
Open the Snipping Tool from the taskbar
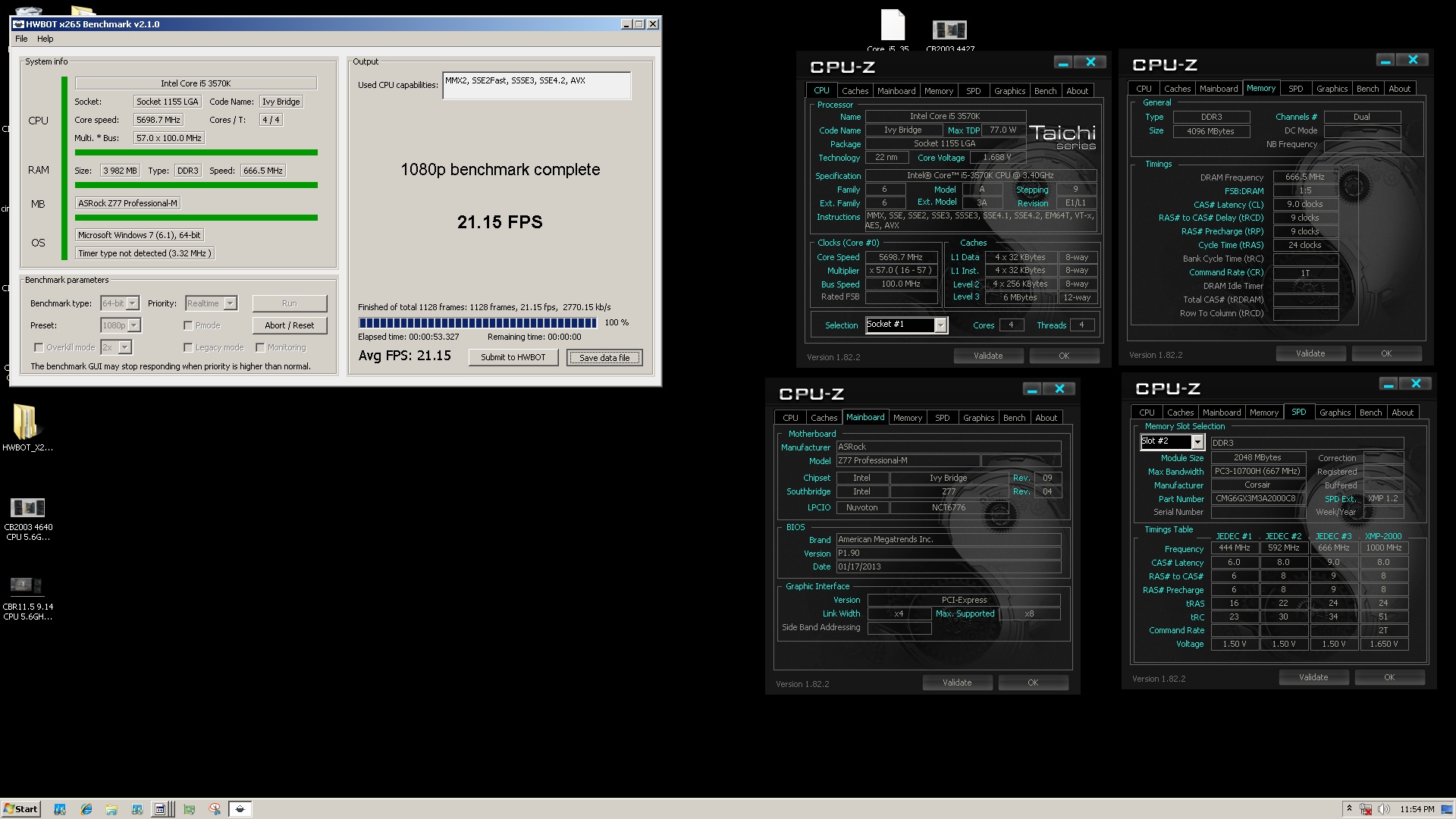click(x=215, y=809)
